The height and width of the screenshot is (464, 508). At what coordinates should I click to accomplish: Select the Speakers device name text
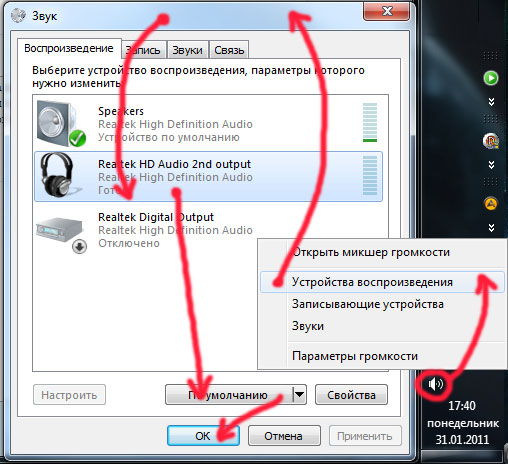(121, 111)
